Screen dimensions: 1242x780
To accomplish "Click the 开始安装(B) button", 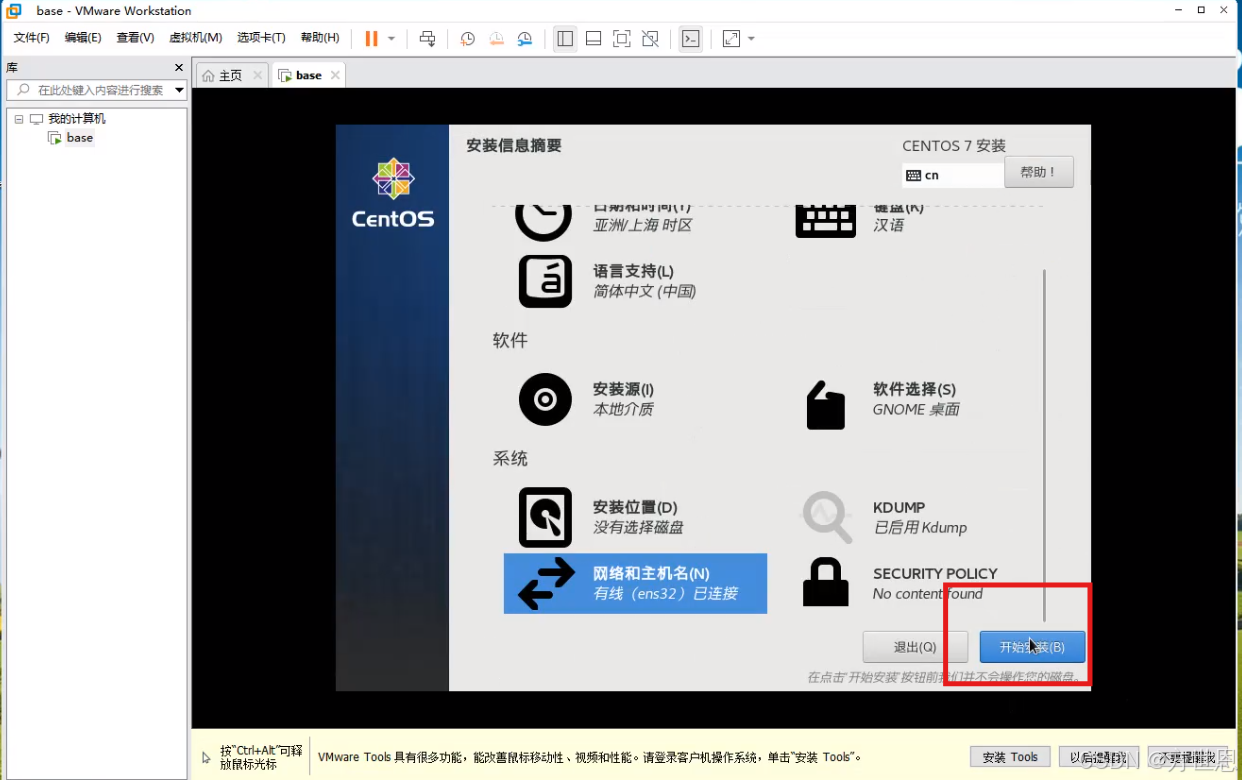I will coord(1032,647).
